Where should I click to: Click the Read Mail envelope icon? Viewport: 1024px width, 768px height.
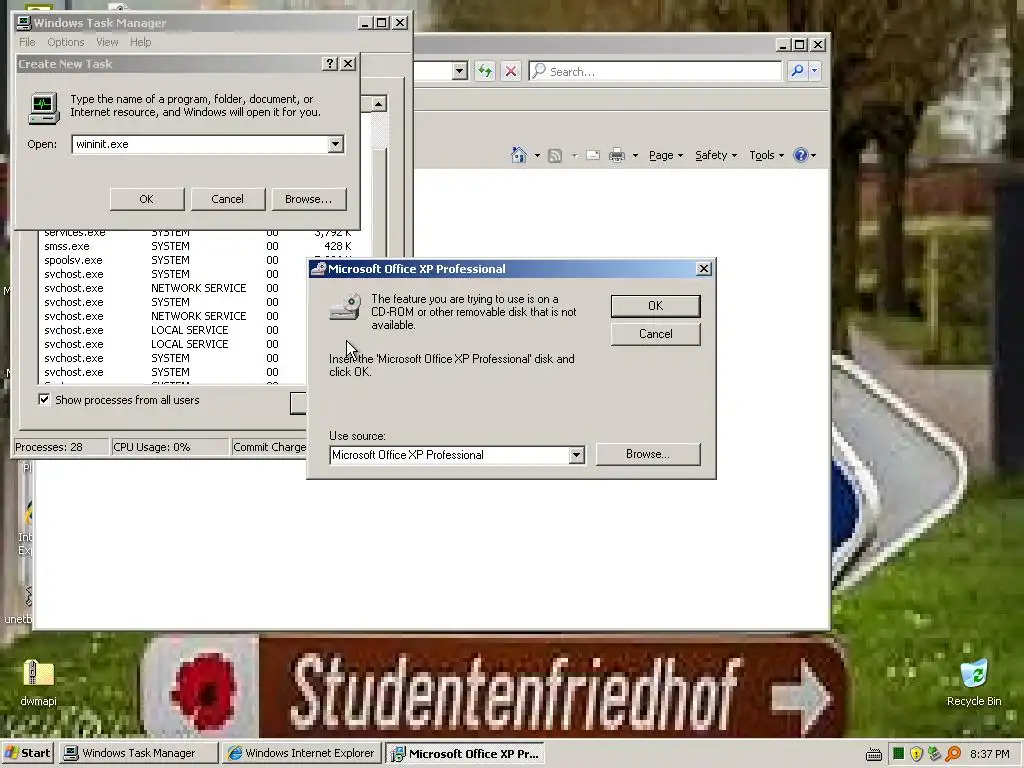pyautogui.click(x=593, y=155)
